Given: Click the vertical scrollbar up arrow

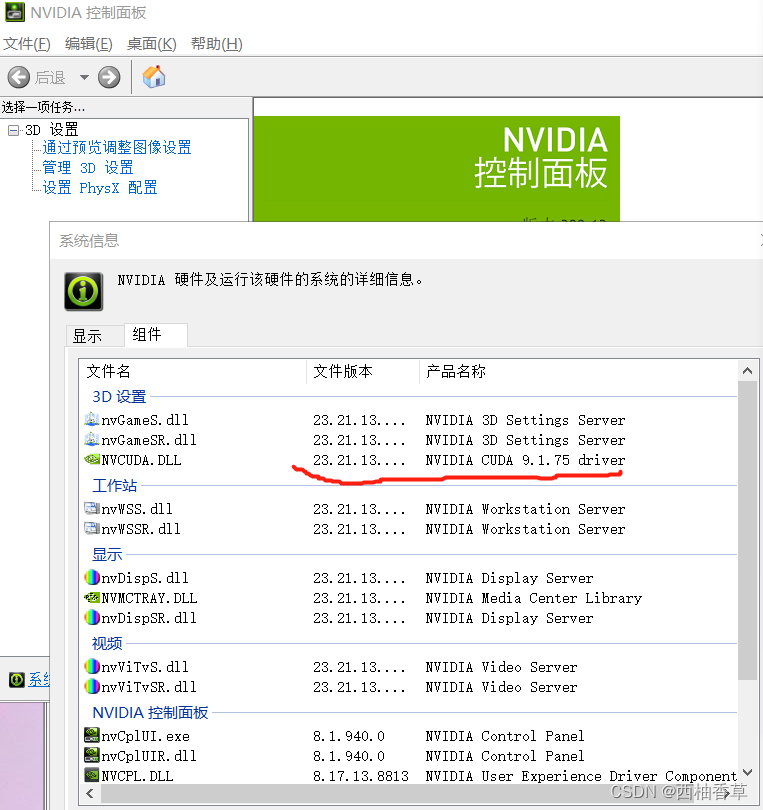Looking at the screenshot, I should (x=747, y=371).
